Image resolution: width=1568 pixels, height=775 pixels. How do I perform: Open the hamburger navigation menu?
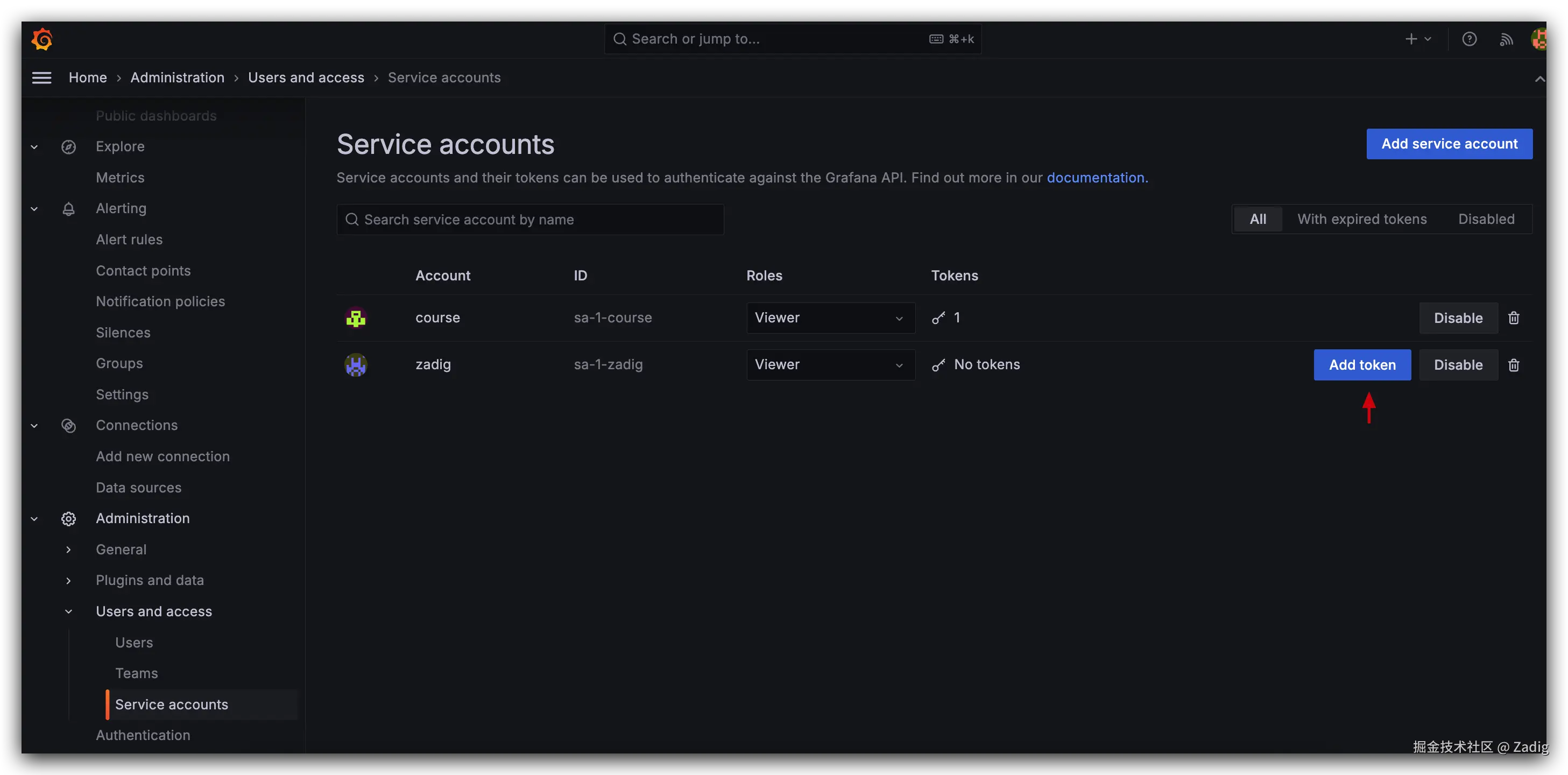[x=41, y=77]
